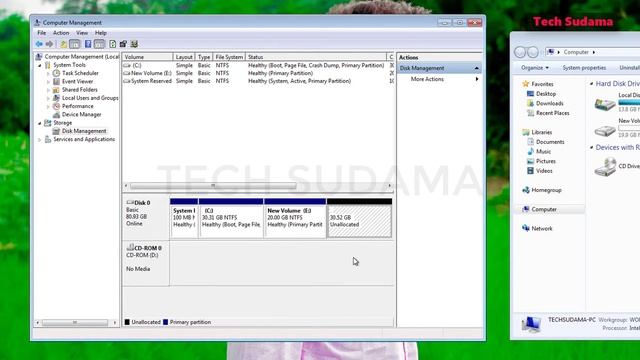
Task: Click the Event Viewer icon in tree
Action: (56, 81)
